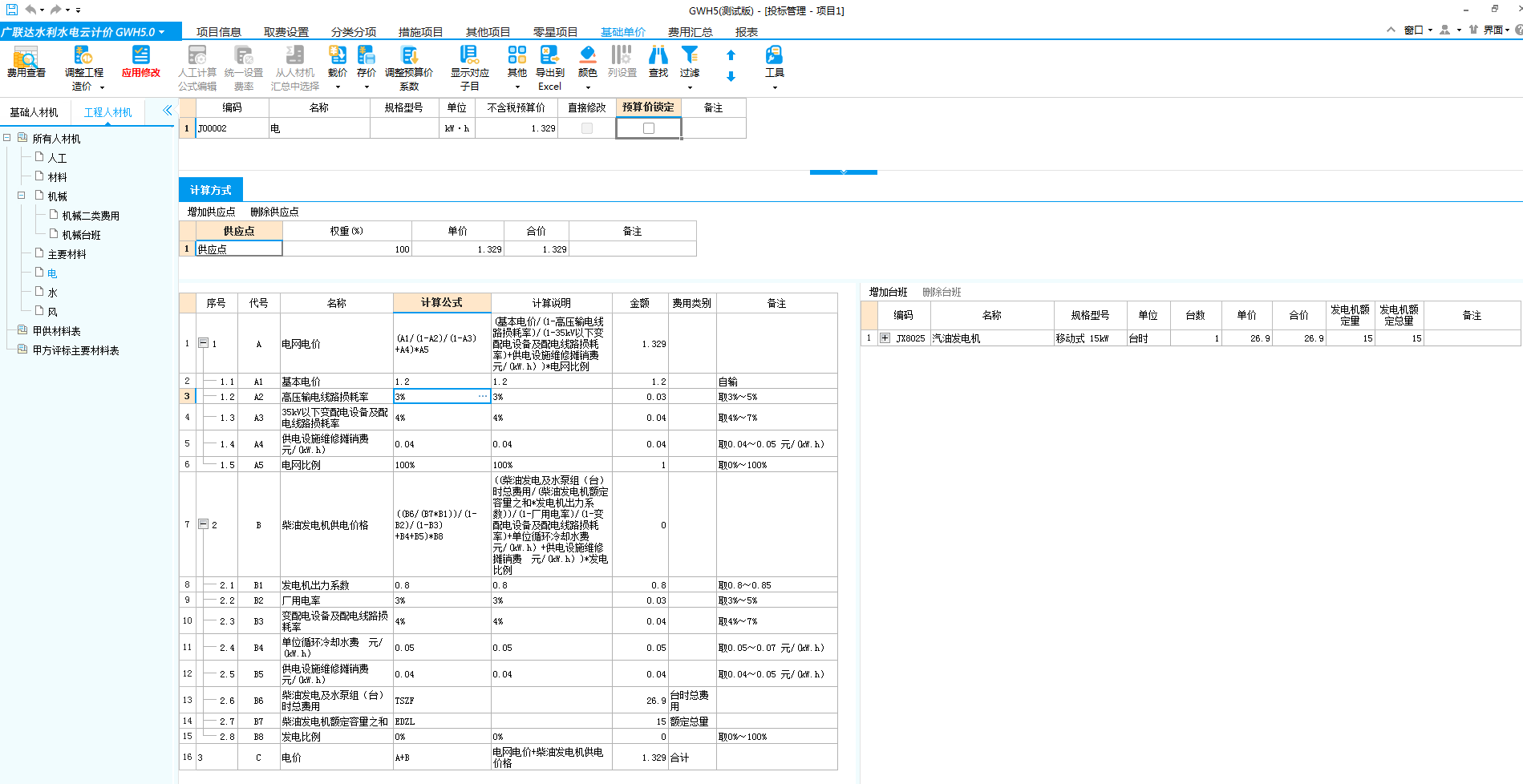Click 增加供应点 button
1523x784 pixels.
point(212,212)
